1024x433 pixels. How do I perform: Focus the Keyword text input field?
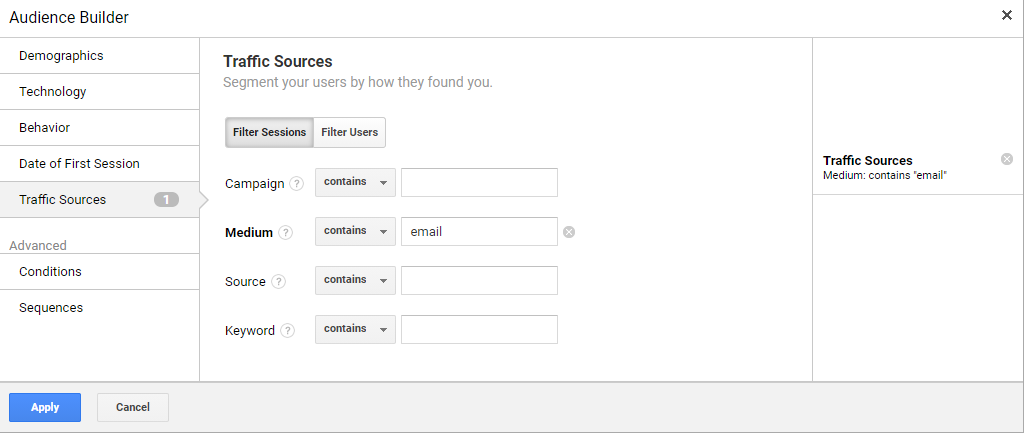(x=479, y=330)
